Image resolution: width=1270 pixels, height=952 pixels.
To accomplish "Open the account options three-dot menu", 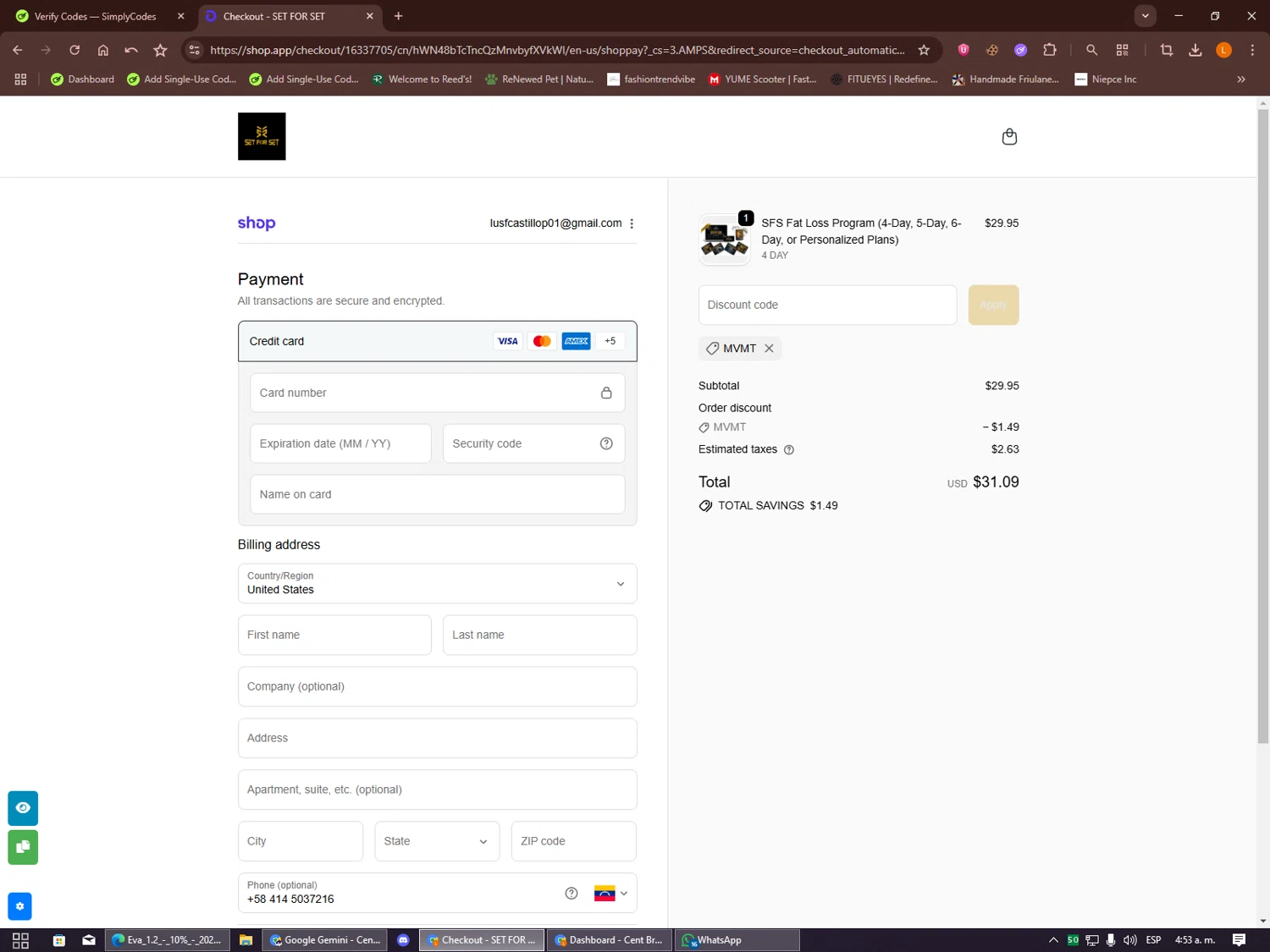I will 632,223.
